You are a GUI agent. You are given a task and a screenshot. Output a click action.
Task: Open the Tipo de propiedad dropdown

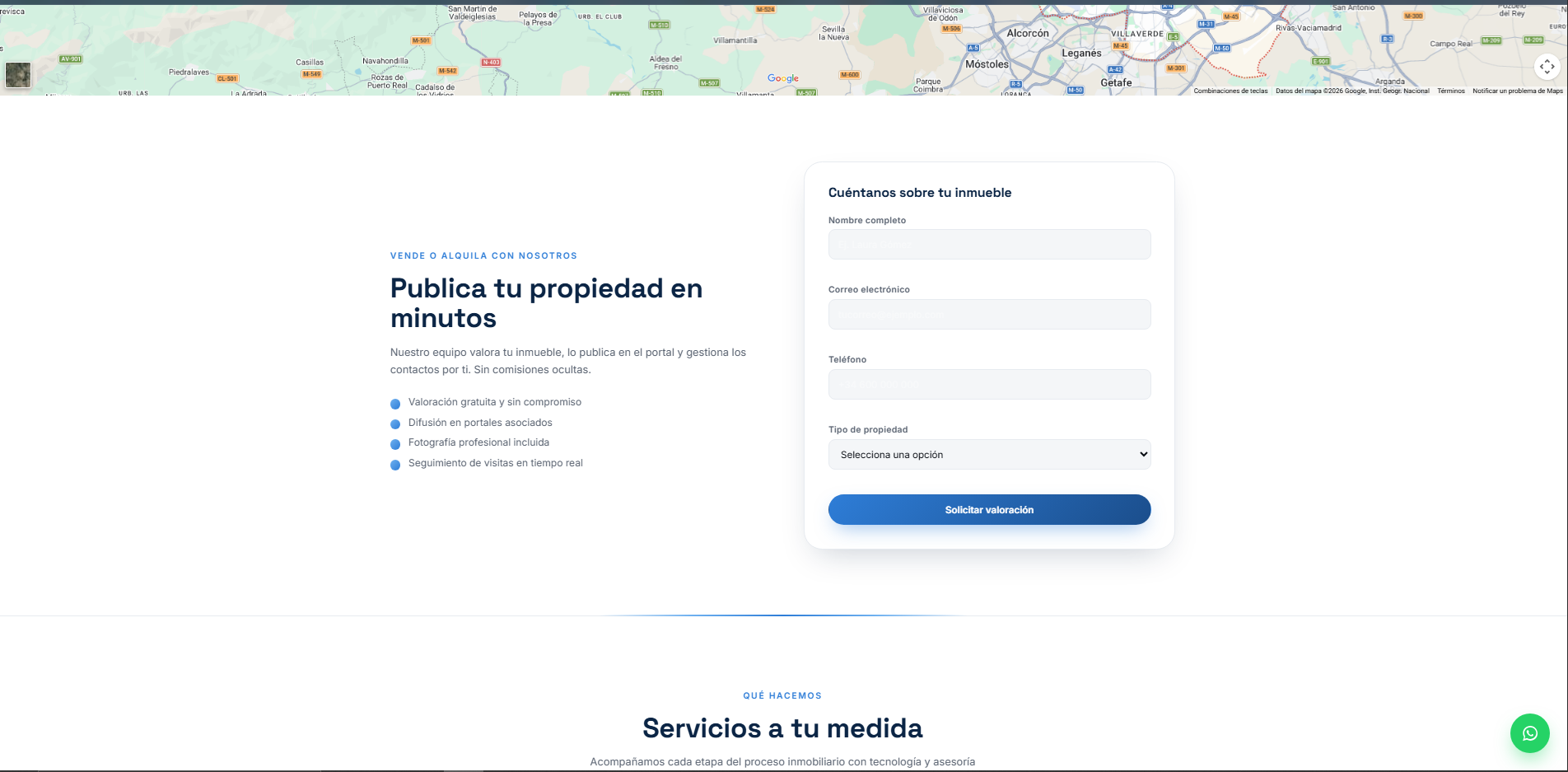click(989, 455)
